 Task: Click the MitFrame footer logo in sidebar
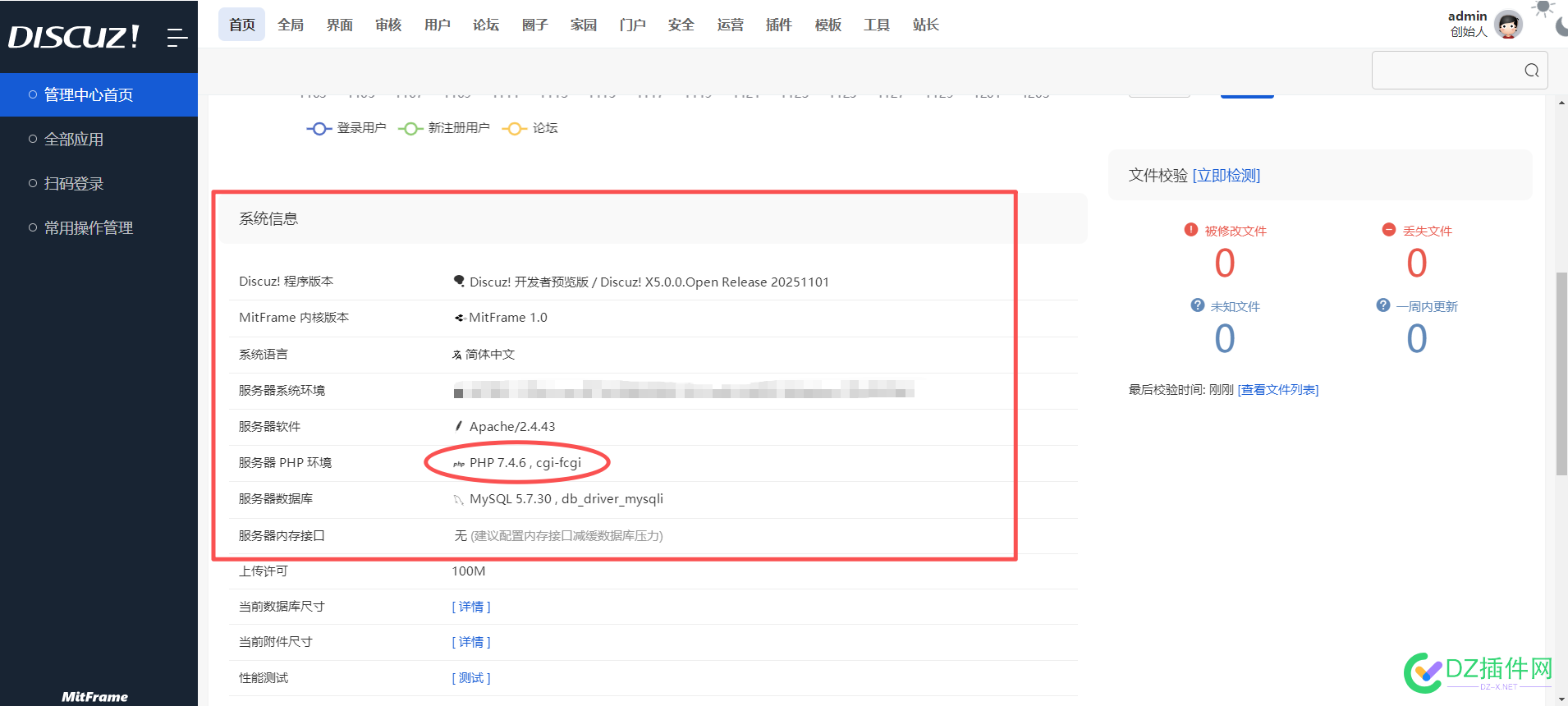[x=95, y=696]
